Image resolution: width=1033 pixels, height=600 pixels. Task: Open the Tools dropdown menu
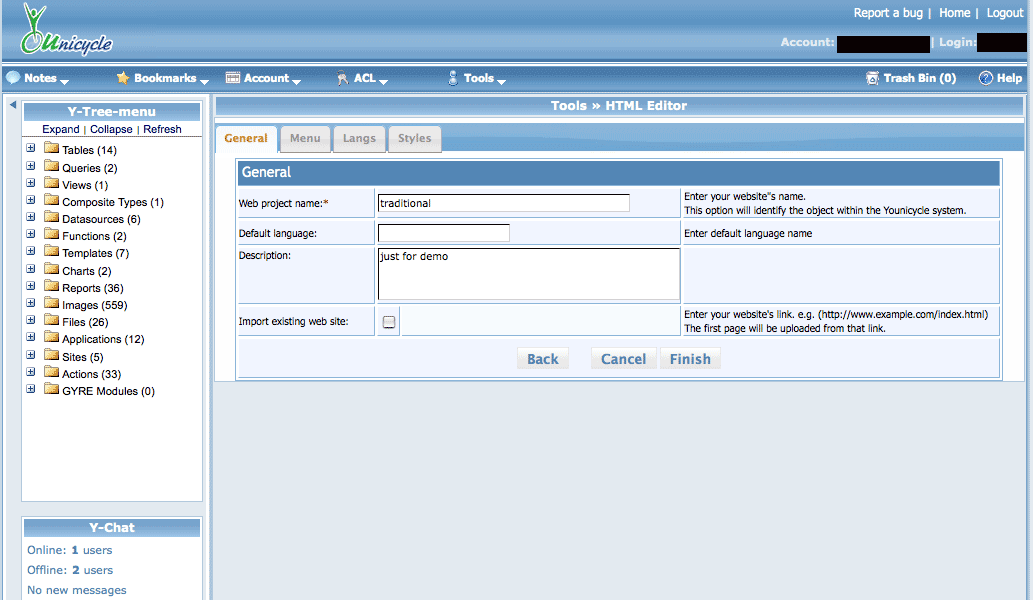(478, 78)
